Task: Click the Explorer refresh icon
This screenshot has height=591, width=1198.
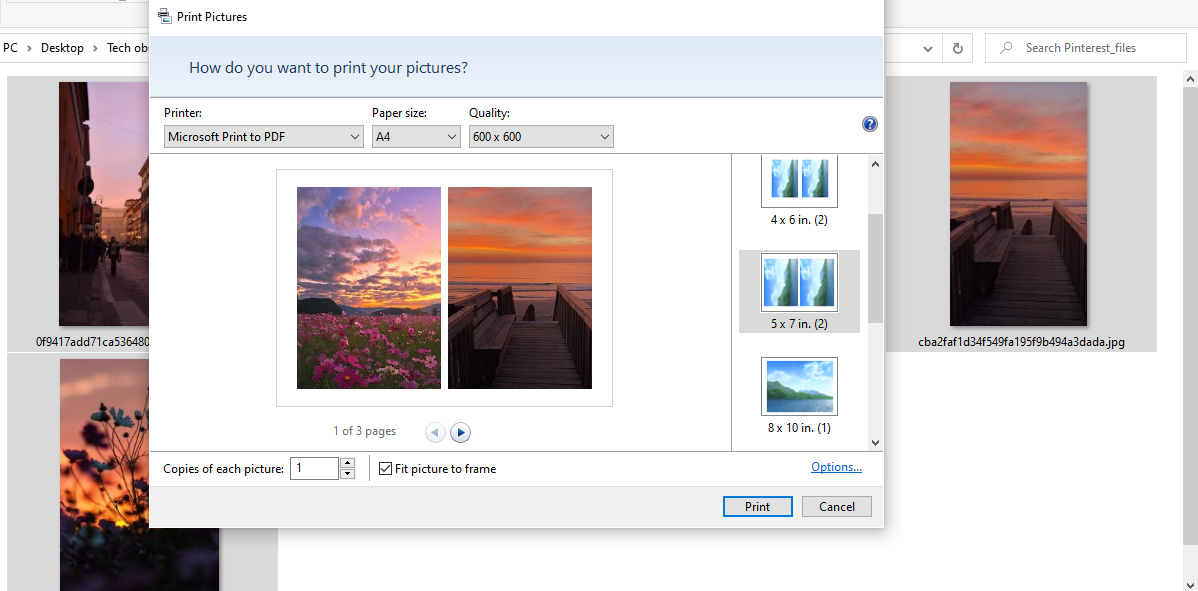Action: (957, 48)
